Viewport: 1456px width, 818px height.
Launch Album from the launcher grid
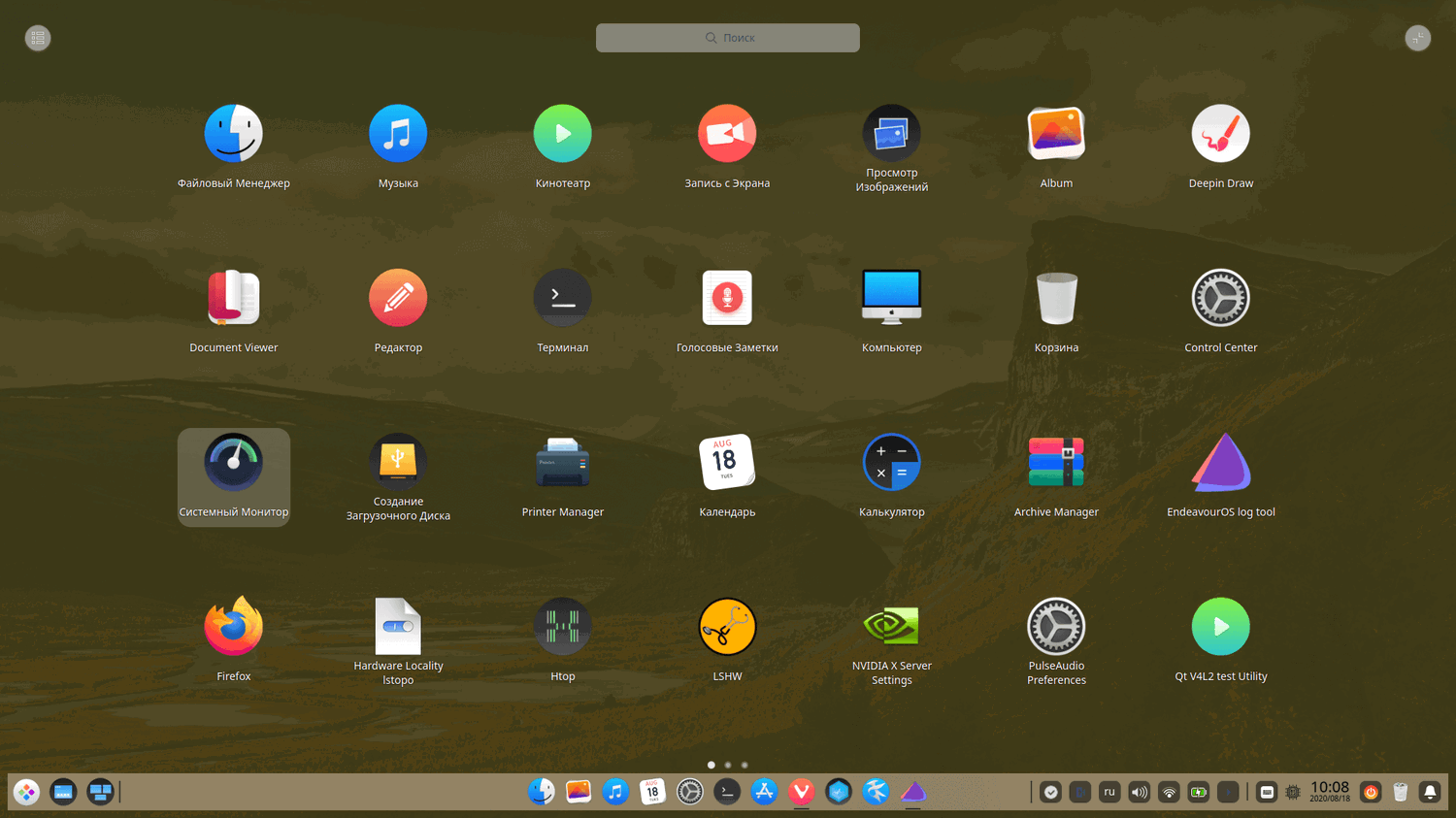coord(1056,134)
